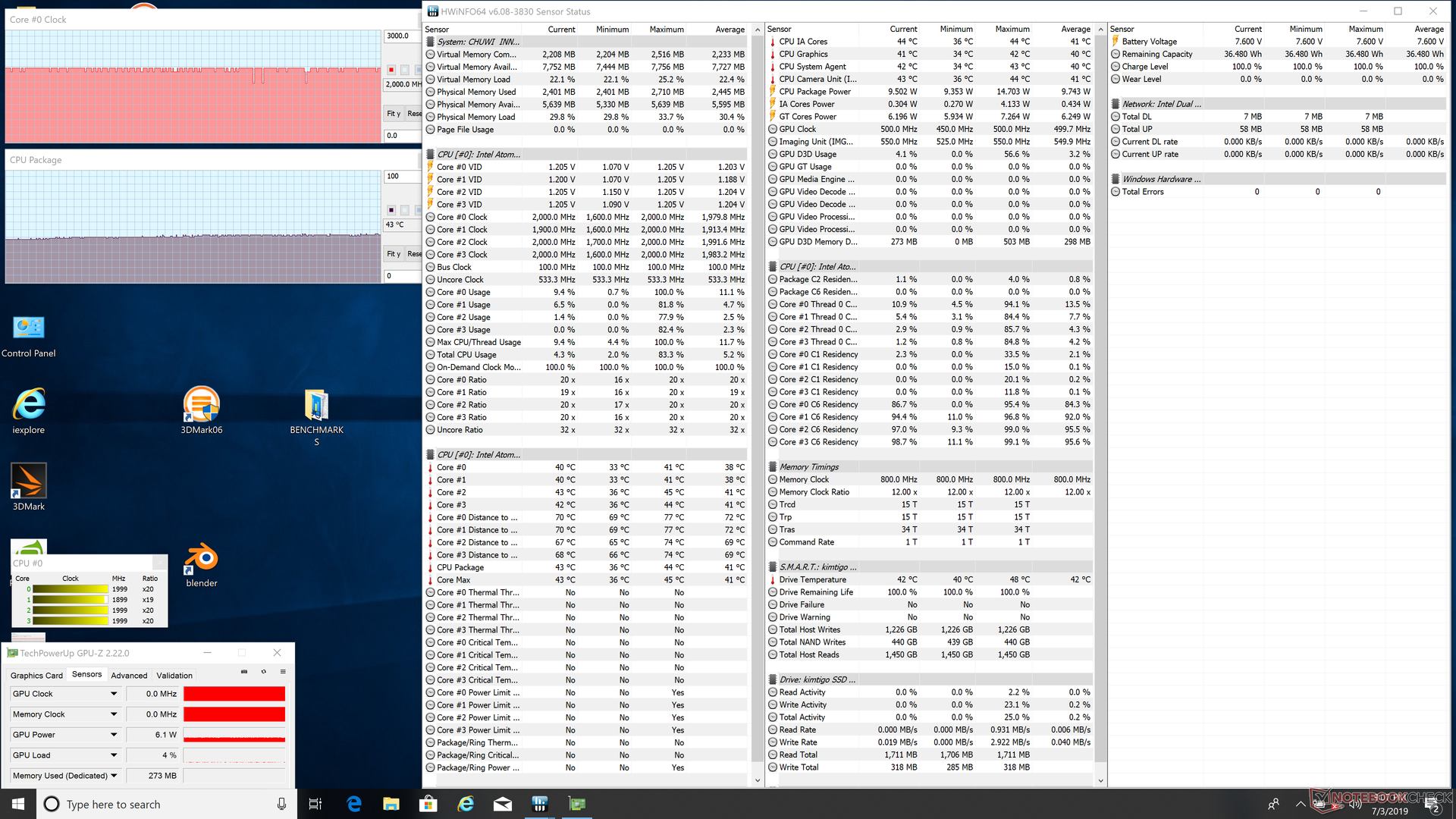1456x819 pixels.
Task: Open the GPU-Z Validation tab
Action: click(174, 676)
